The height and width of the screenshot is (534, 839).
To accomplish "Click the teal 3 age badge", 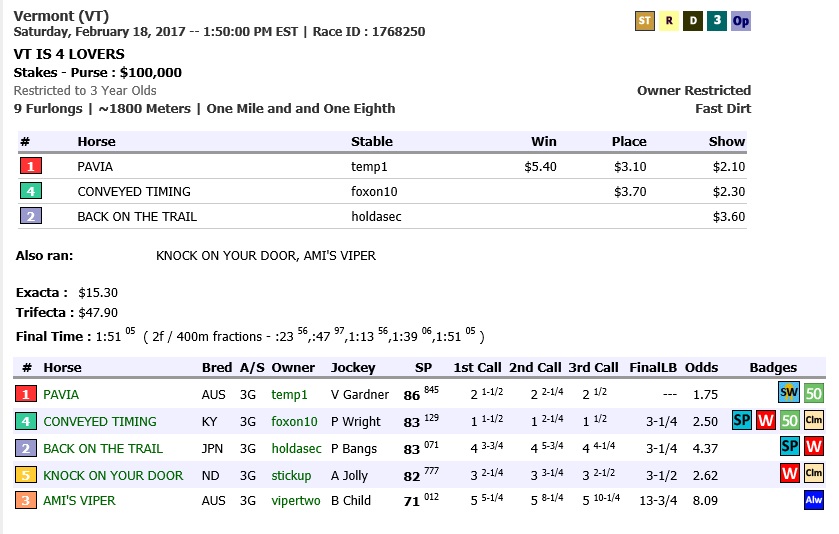I will [x=717, y=21].
